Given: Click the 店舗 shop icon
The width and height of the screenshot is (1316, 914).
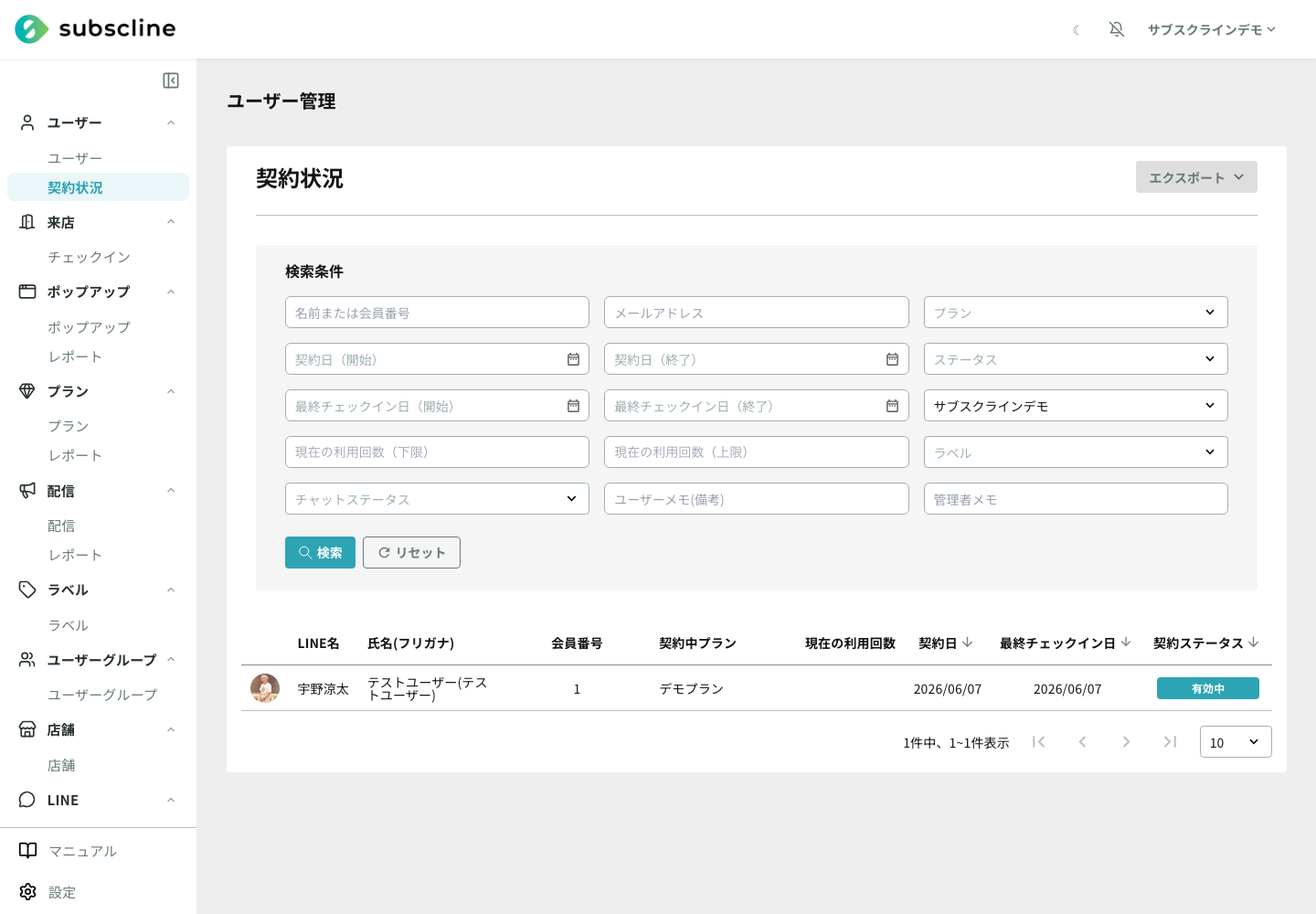Looking at the screenshot, I should pyautogui.click(x=27, y=729).
